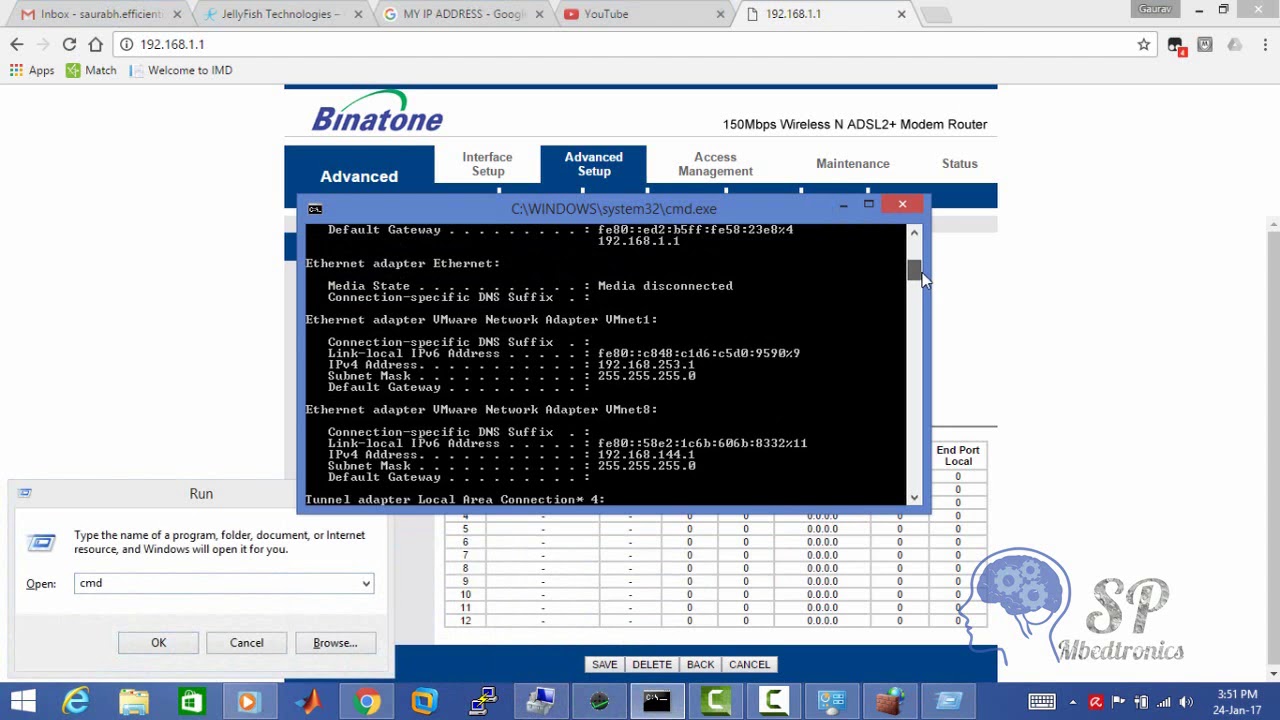
Task: Reload the router page in Chrome
Action: (x=69, y=44)
